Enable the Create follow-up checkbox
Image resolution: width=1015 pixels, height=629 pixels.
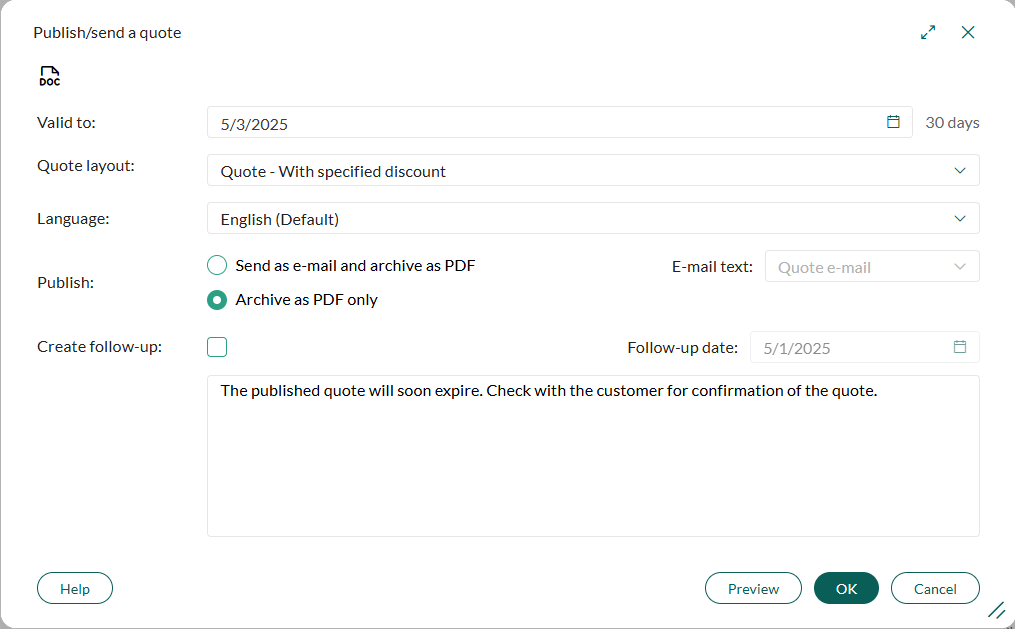pyautogui.click(x=217, y=347)
